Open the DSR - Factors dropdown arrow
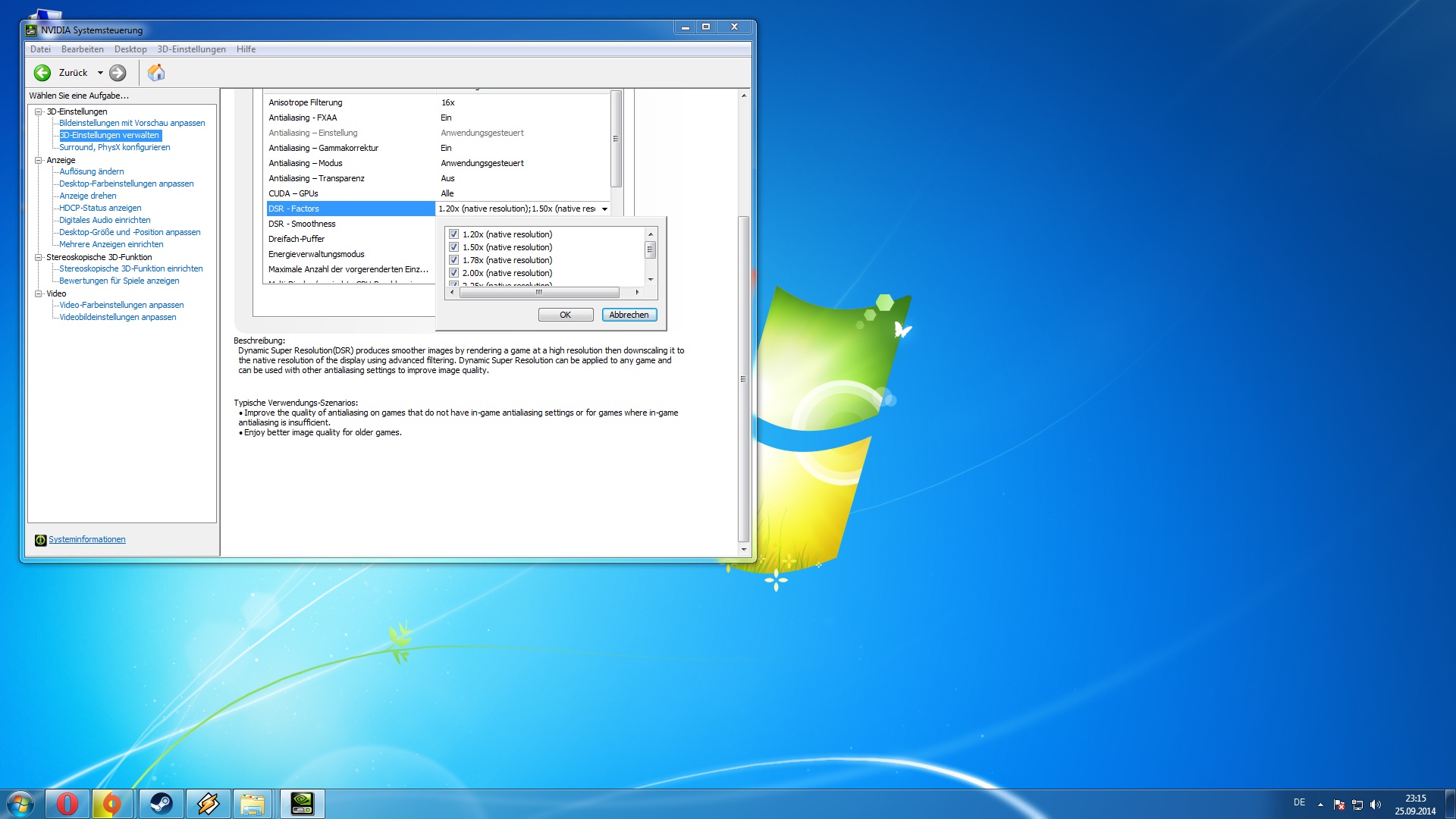 point(604,209)
